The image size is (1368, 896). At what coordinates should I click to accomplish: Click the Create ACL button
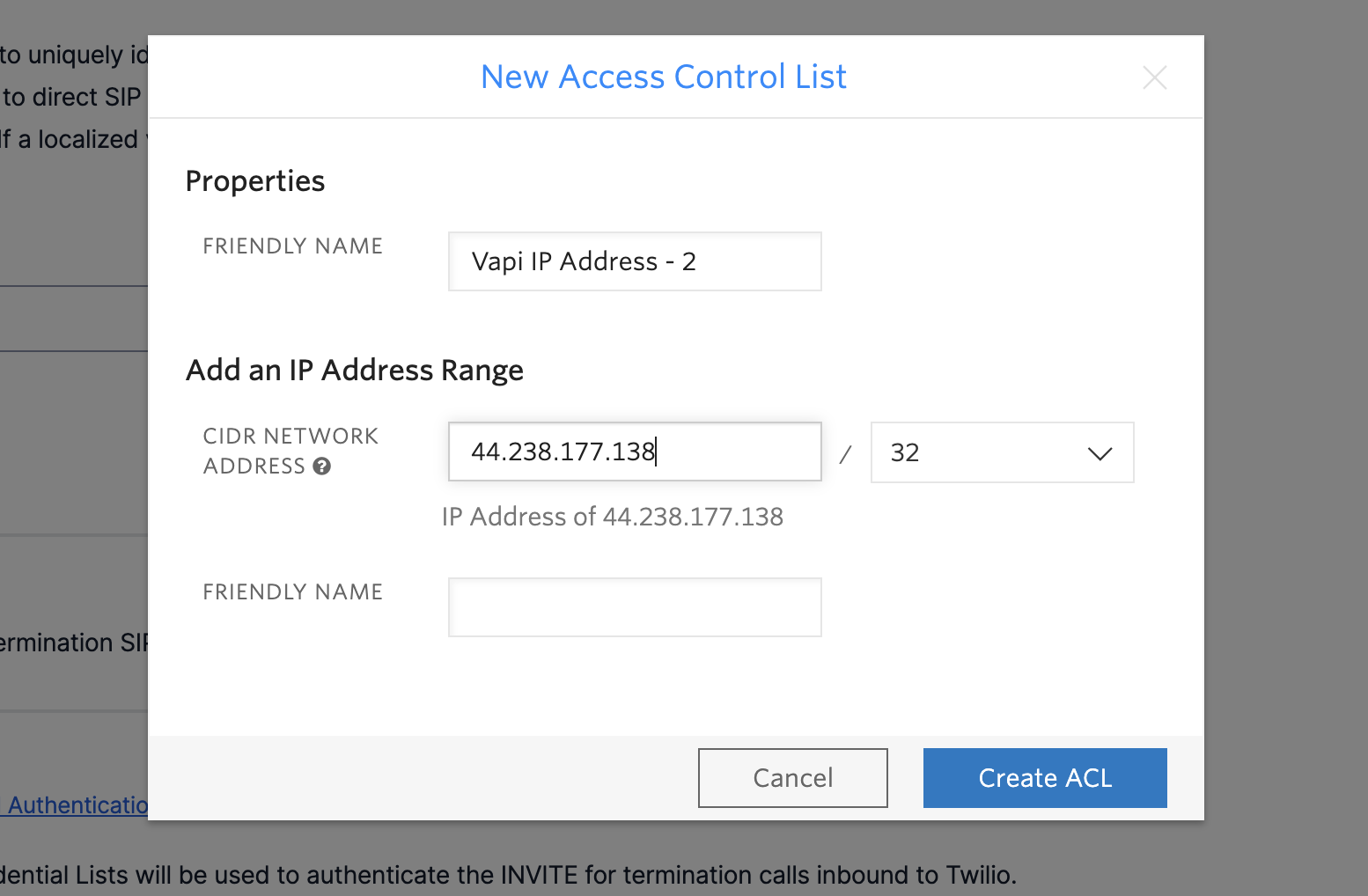click(x=1044, y=777)
